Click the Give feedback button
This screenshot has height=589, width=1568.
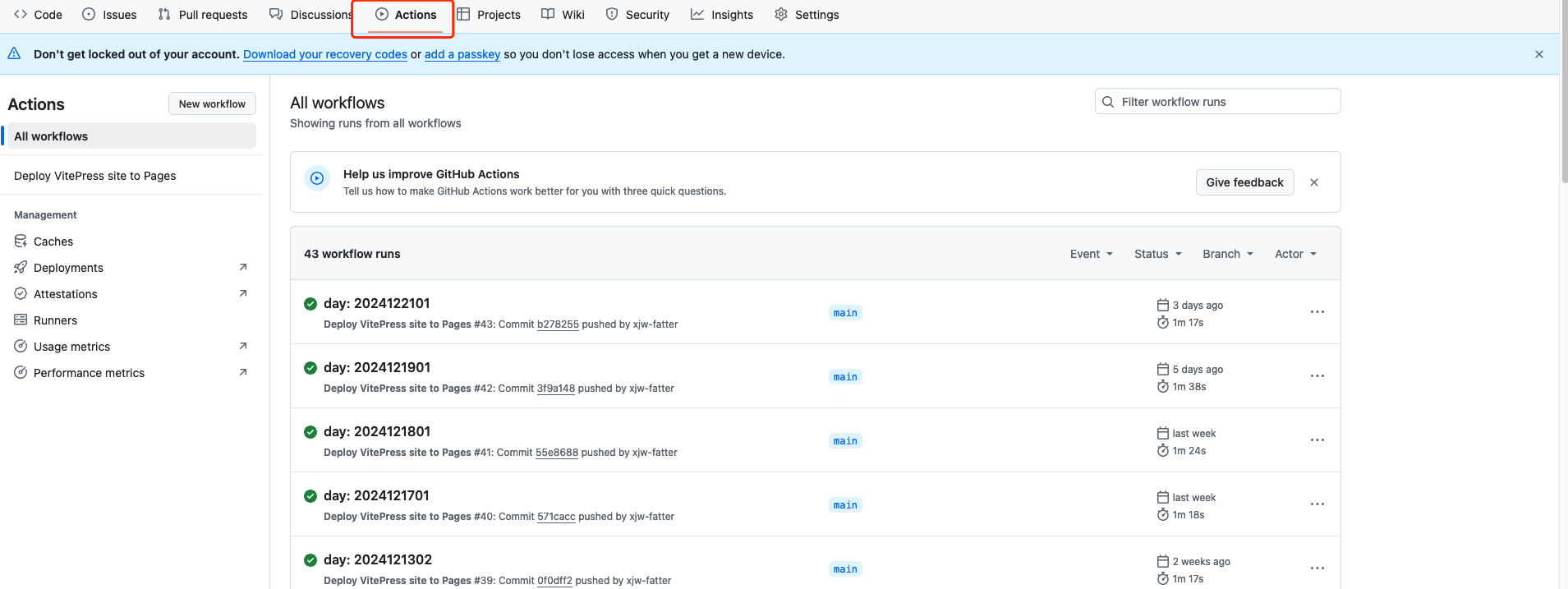(x=1244, y=182)
